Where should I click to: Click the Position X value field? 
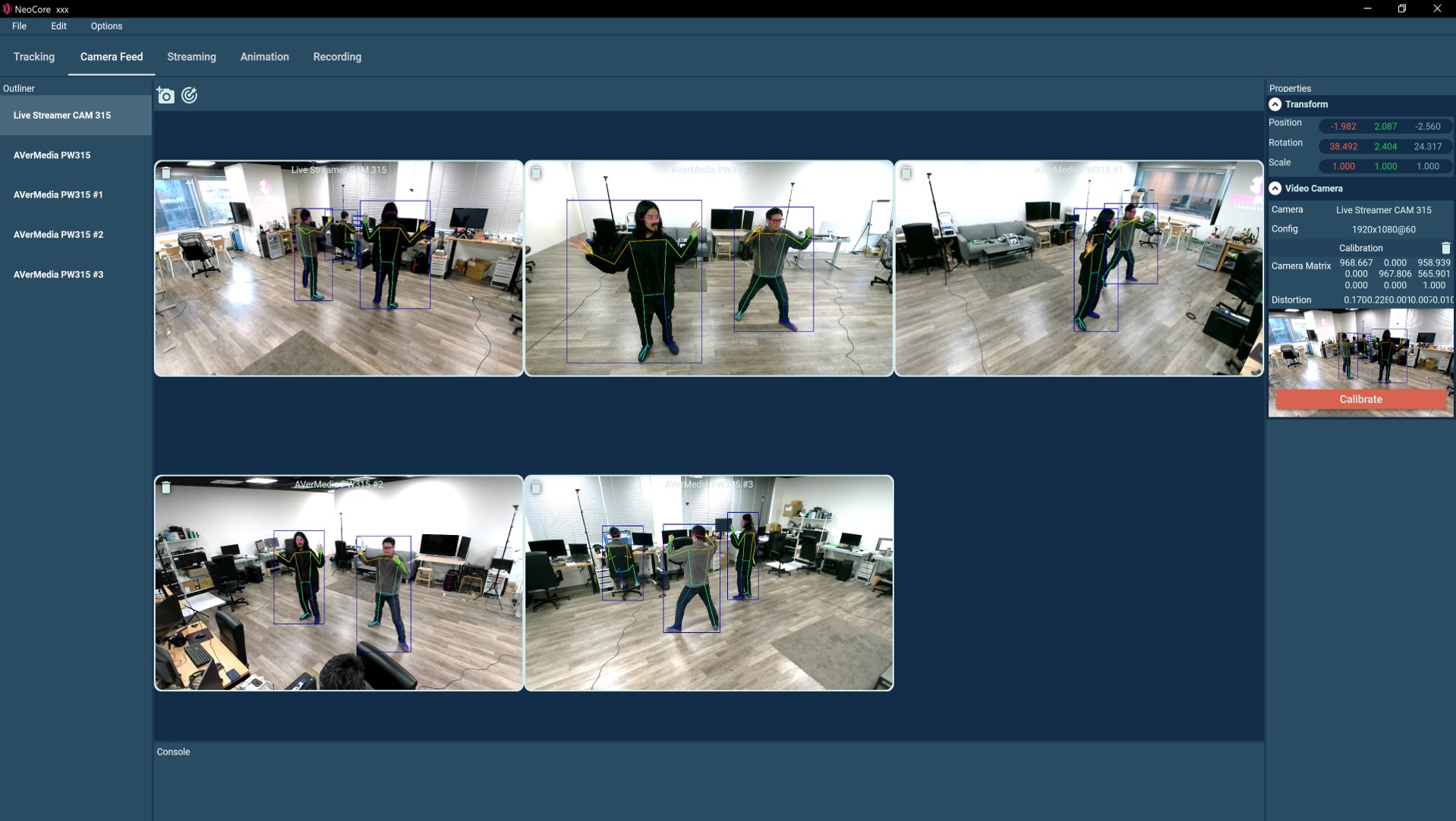point(1343,127)
